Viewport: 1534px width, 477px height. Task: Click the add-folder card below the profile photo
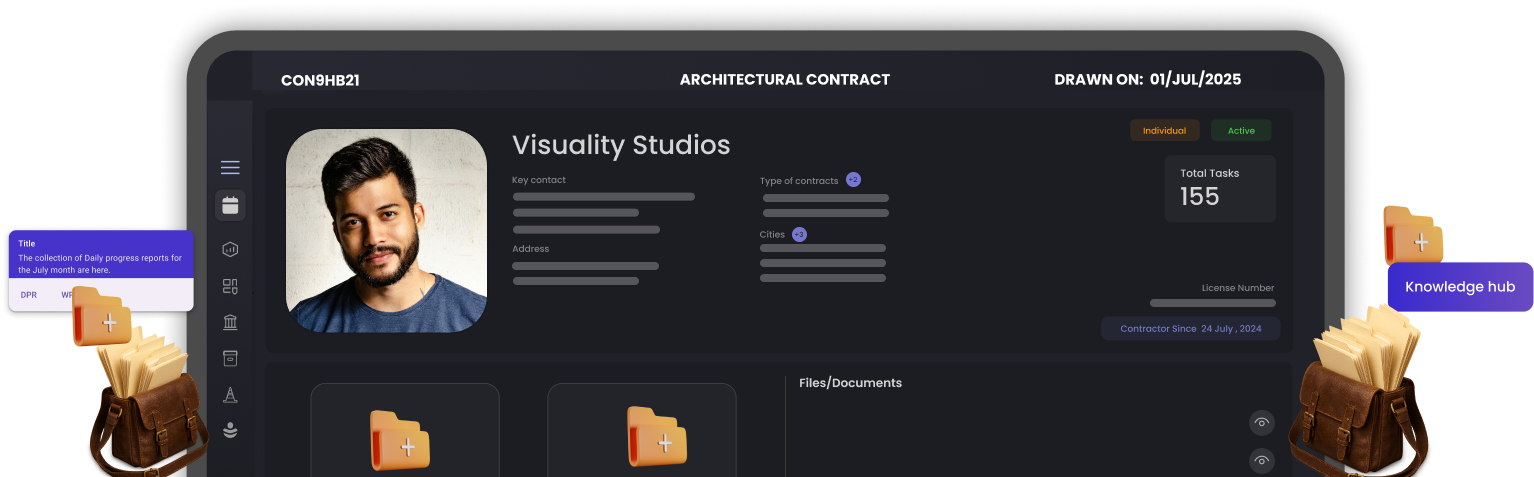coord(405,430)
